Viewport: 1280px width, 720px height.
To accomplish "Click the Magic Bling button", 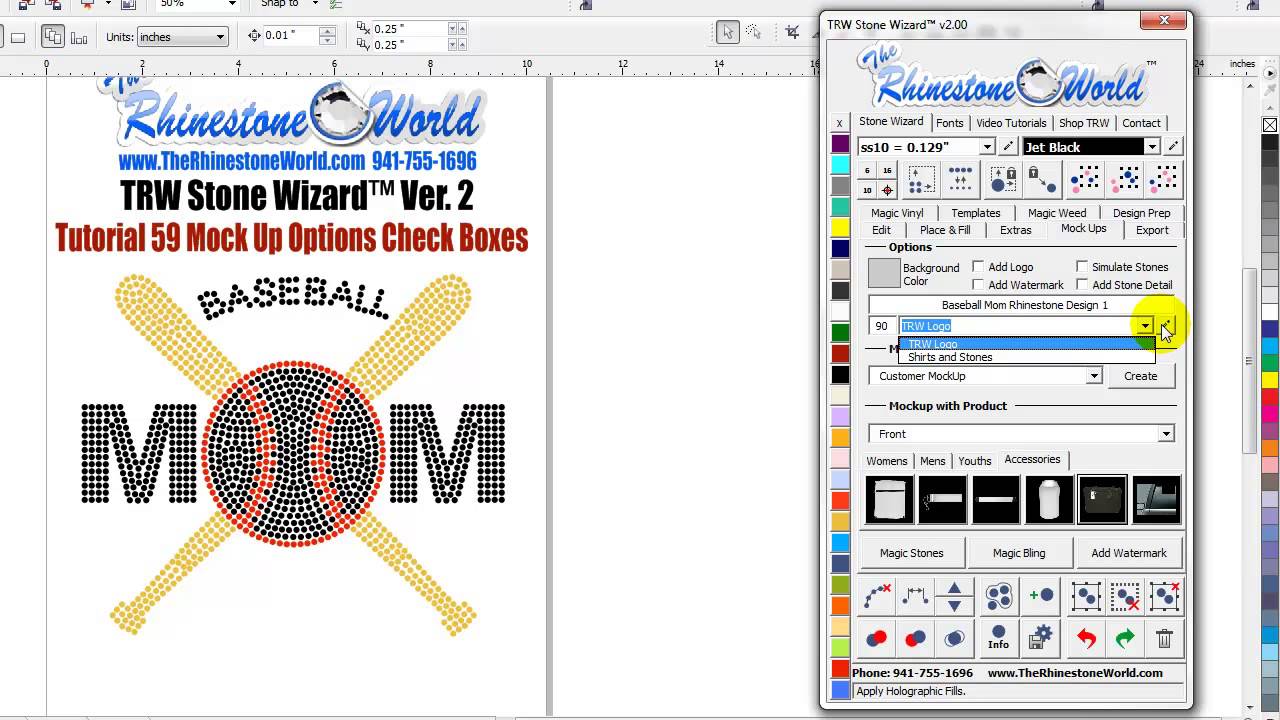I will coord(1019,553).
